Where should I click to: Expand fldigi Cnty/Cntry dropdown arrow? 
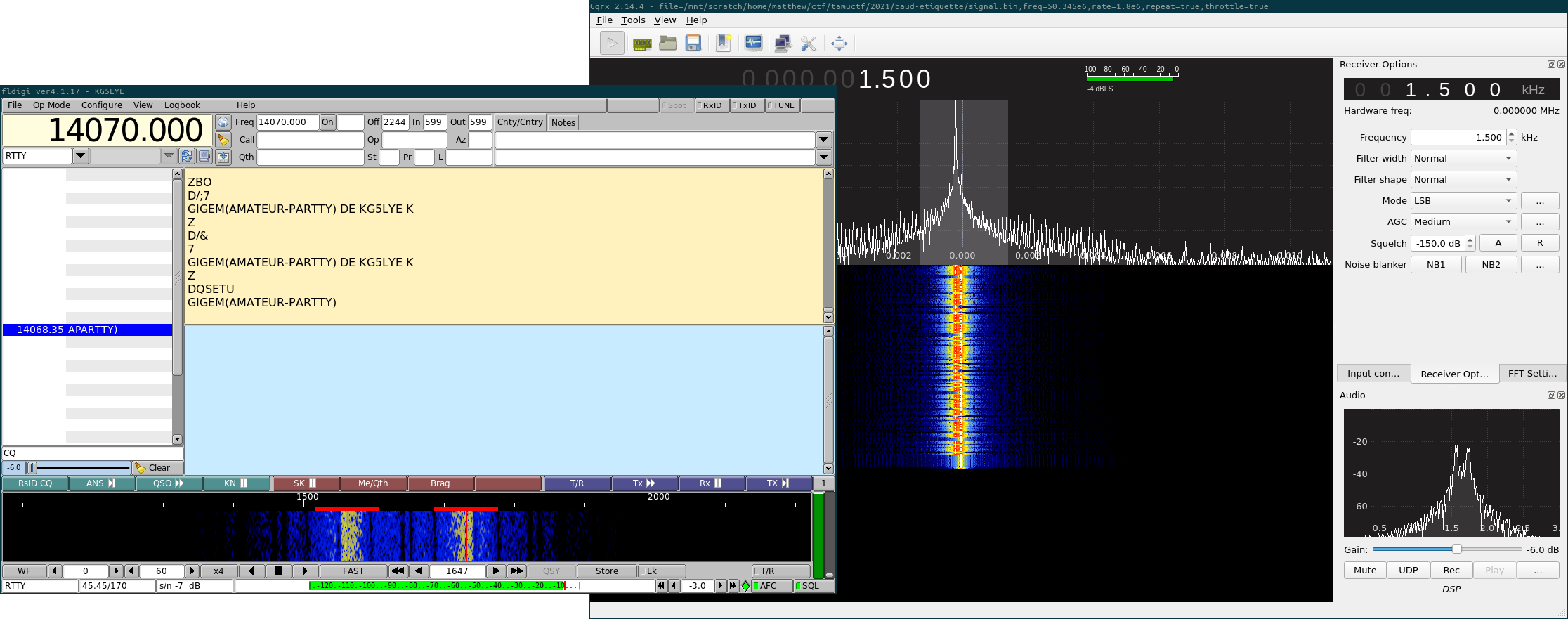(x=824, y=140)
